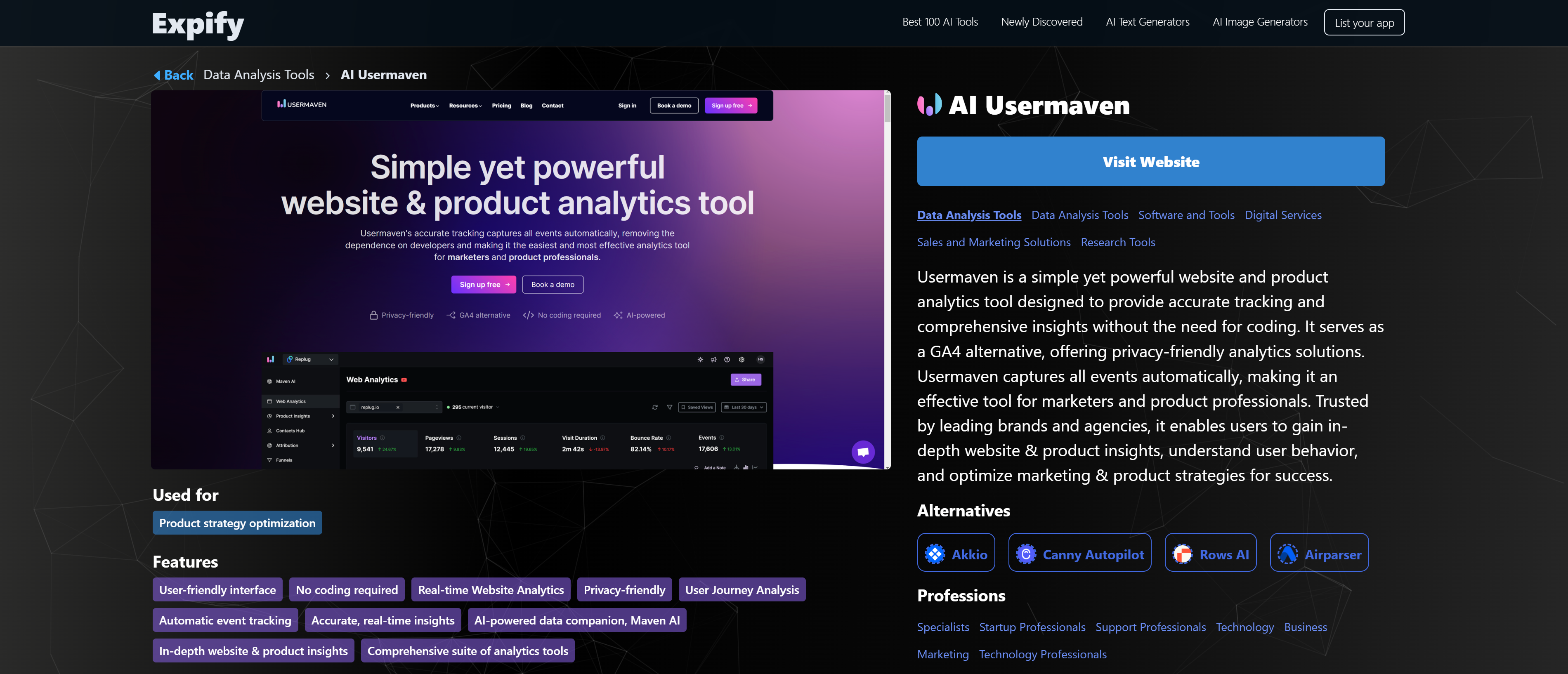Screen dimensions: 1568x674
Task: Select AI-powered data companion tag
Action: pyautogui.click(x=577, y=620)
